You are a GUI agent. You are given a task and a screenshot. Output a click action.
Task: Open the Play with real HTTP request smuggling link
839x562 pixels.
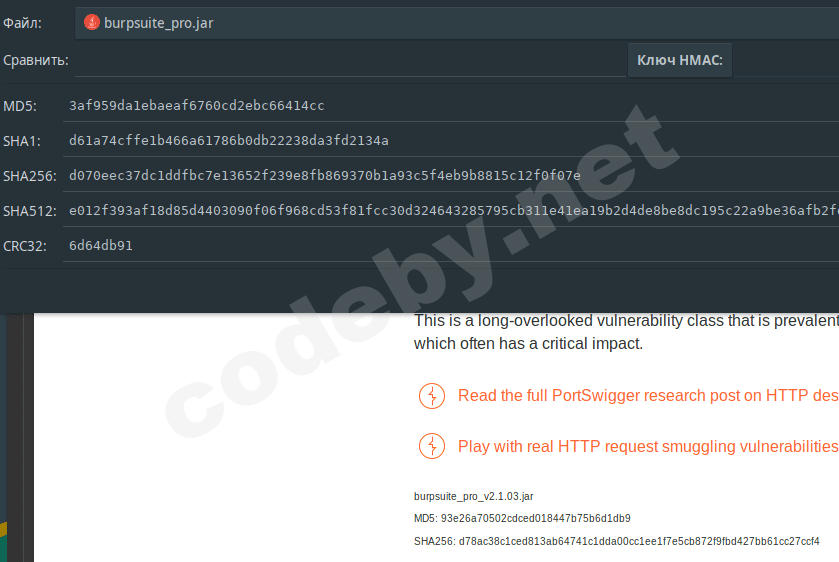point(648,446)
